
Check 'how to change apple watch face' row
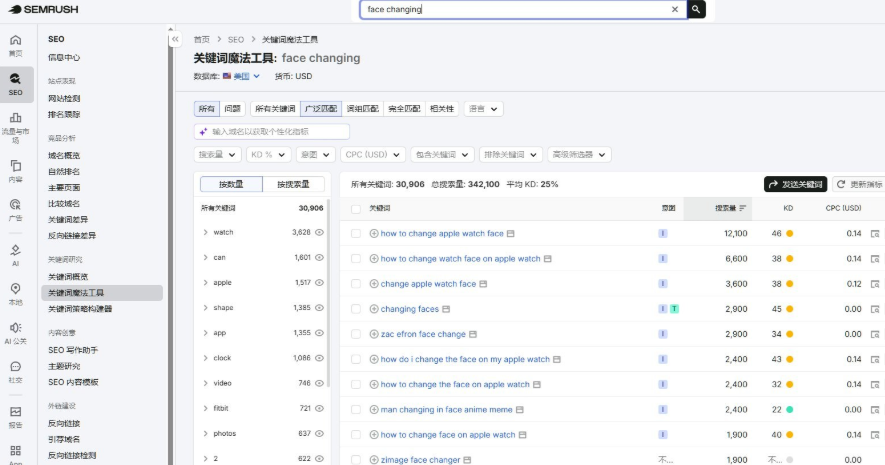[356, 233]
